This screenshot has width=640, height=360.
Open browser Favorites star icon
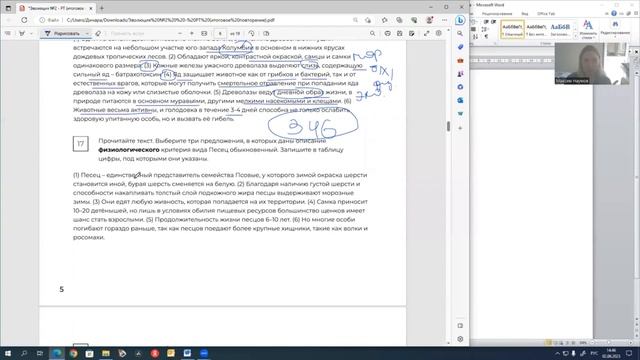coord(384,20)
